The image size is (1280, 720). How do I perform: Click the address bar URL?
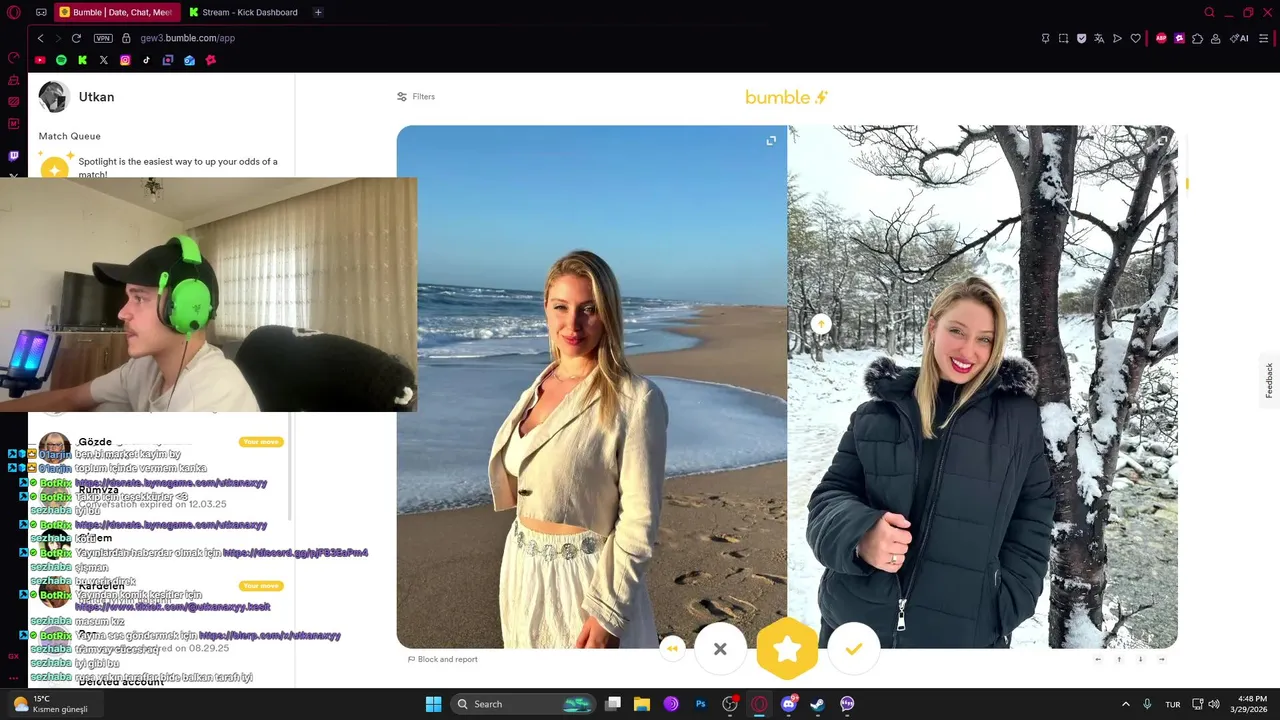coord(187,38)
